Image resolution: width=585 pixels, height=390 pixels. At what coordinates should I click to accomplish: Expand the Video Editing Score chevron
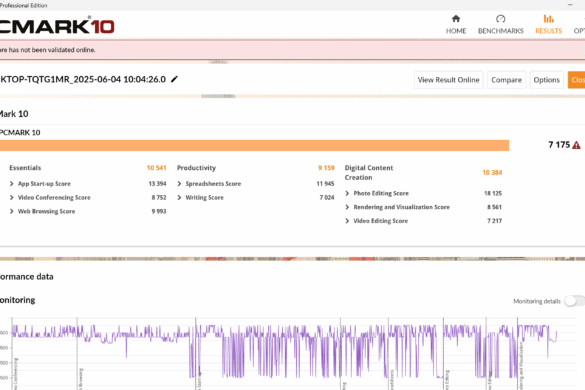point(347,221)
